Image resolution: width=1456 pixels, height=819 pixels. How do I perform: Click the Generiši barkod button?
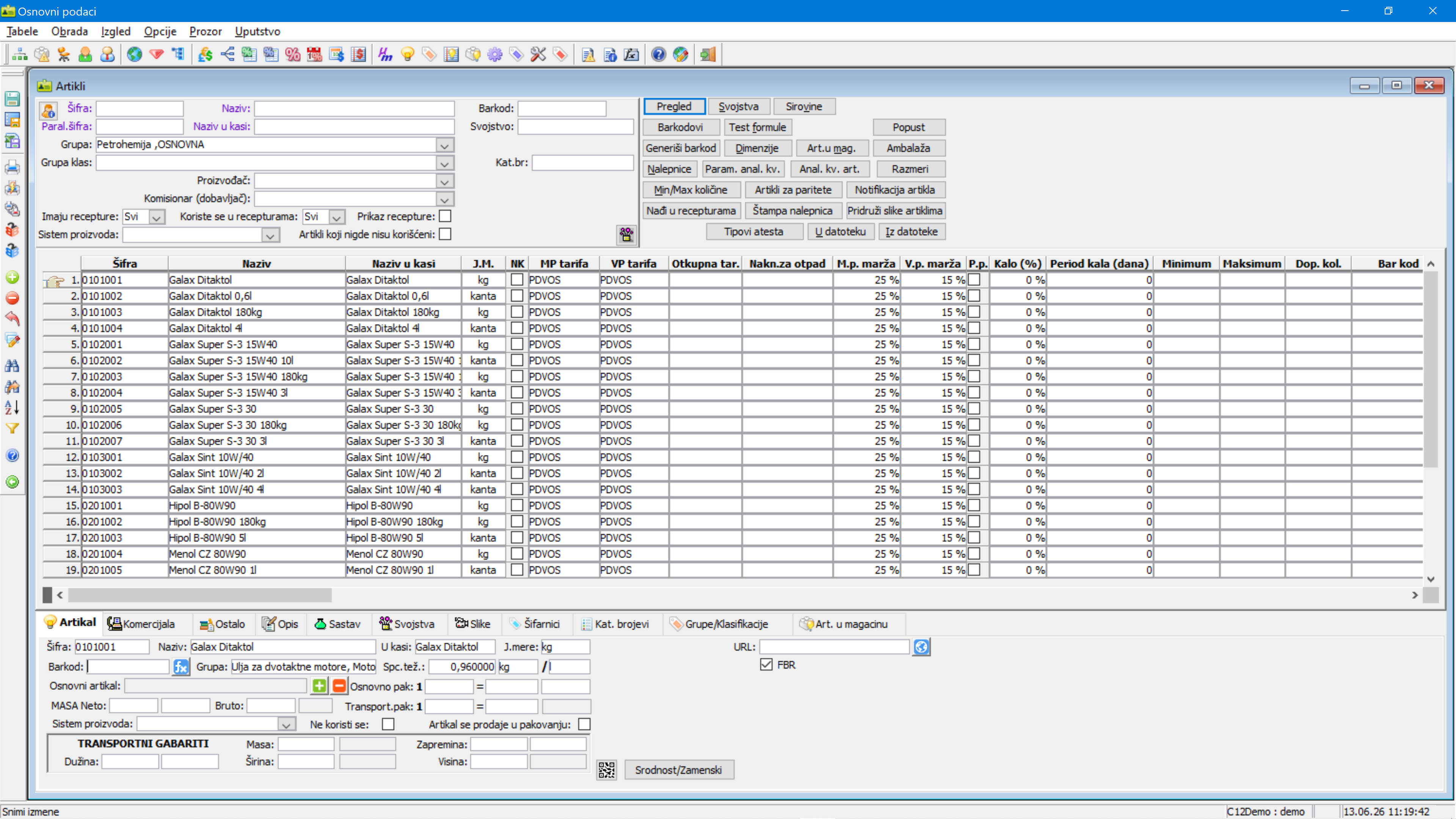pos(681,148)
